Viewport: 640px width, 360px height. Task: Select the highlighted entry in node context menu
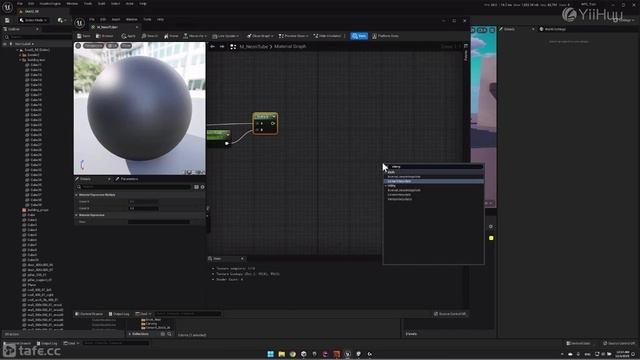433,181
